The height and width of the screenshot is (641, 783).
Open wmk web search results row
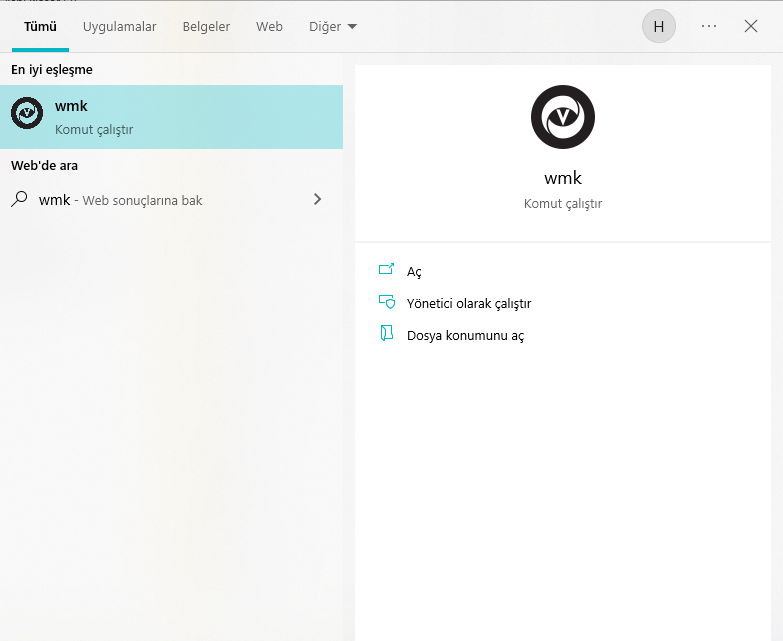click(x=171, y=200)
